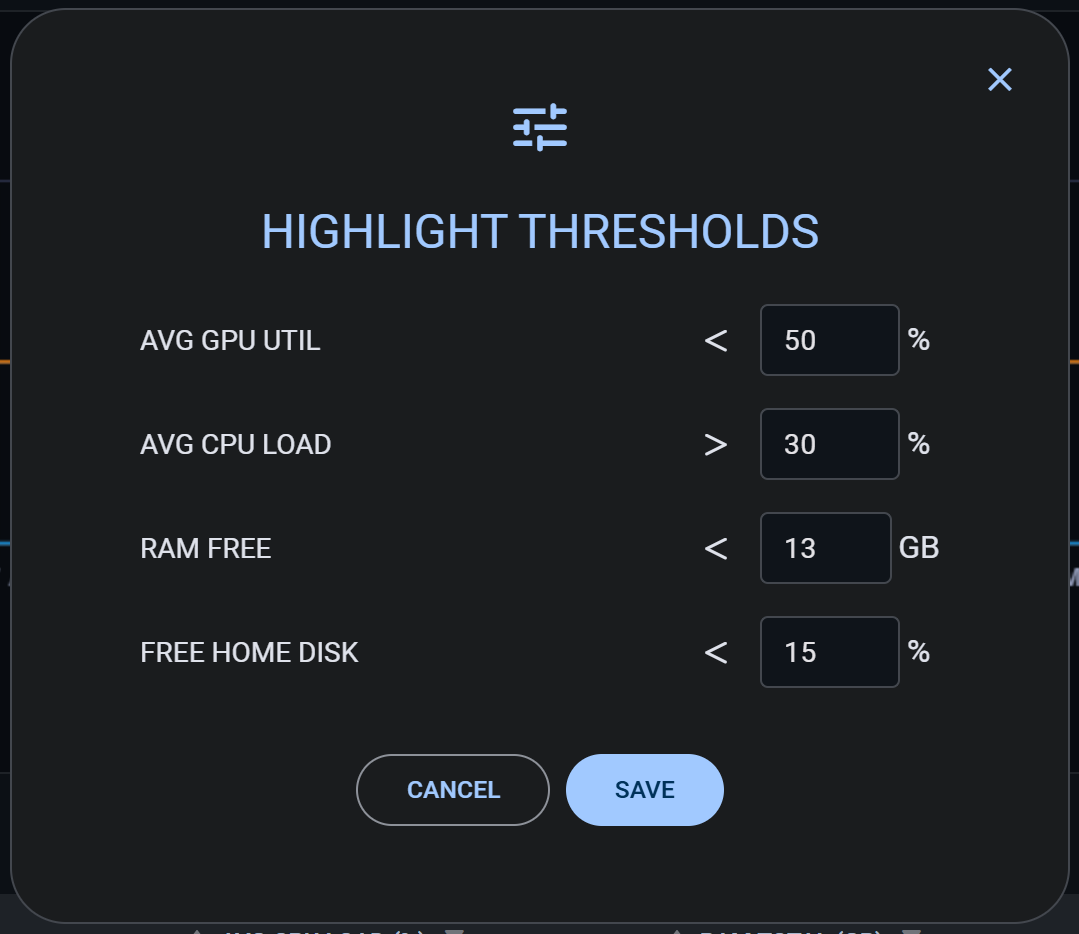Toggle the less-than operator for FREE HOME DISK
Image resolution: width=1079 pixels, height=934 pixels.
click(716, 652)
